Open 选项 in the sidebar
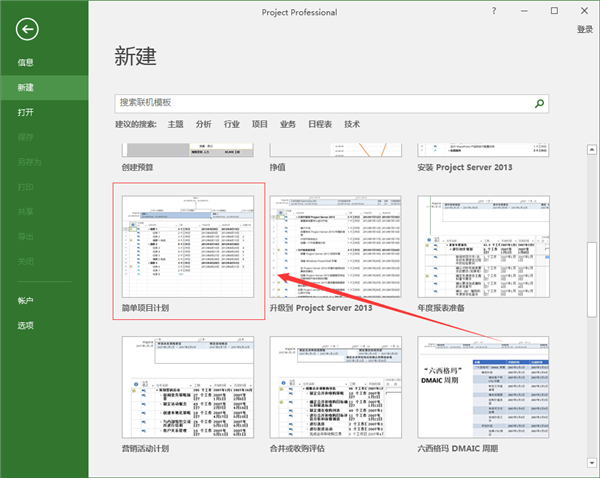 (x=26, y=326)
